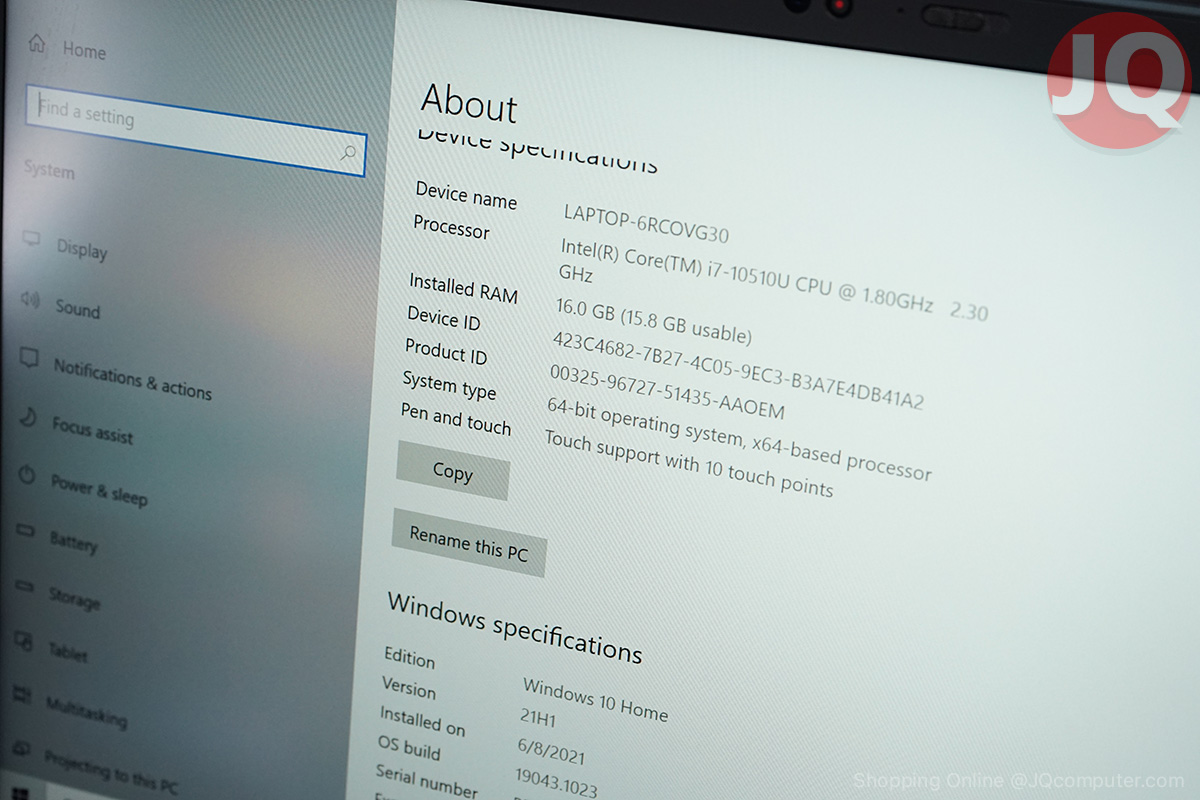The width and height of the screenshot is (1200, 800).
Task: Select the OS build number 19043.1023
Action: [556, 783]
